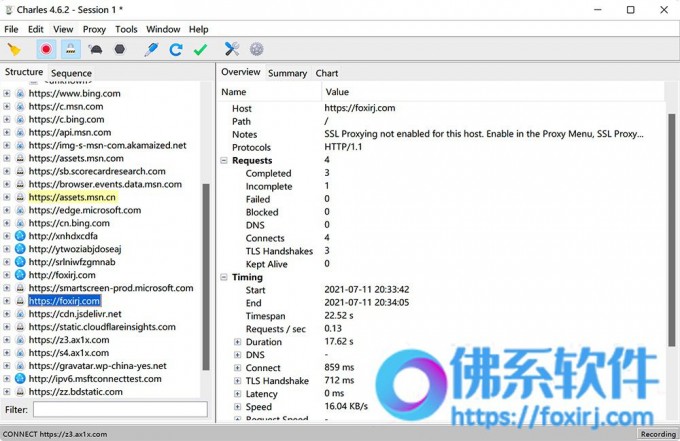The height and width of the screenshot is (441, 680).
Task: Open the Tools menu
Action: (x=126, y=29)
